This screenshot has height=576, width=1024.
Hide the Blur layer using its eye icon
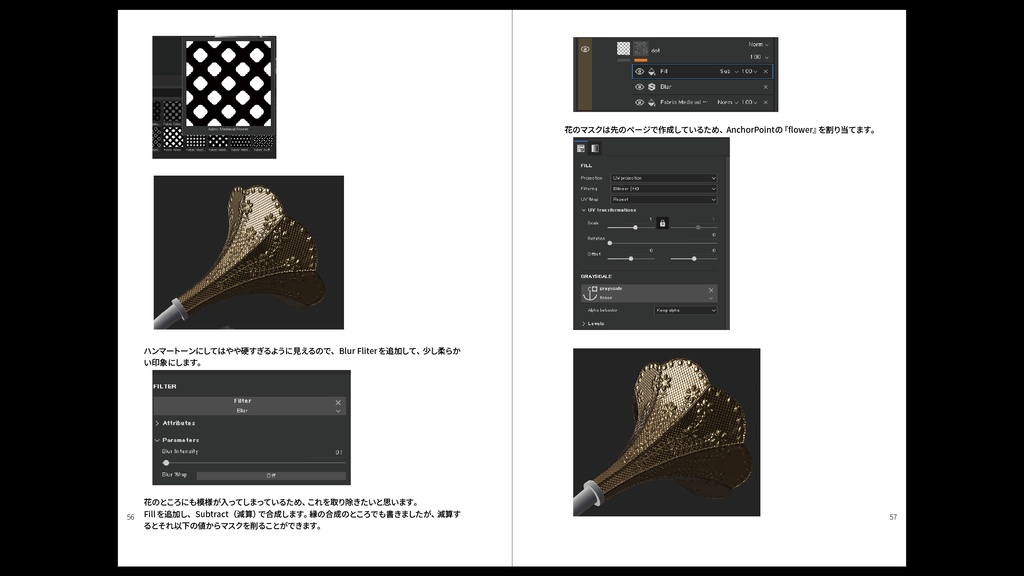point(640,86)
